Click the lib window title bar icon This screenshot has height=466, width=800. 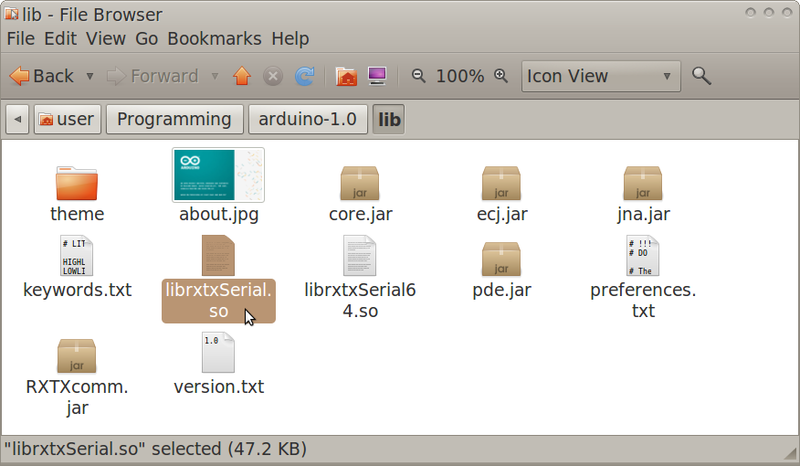tap(11, 14)
